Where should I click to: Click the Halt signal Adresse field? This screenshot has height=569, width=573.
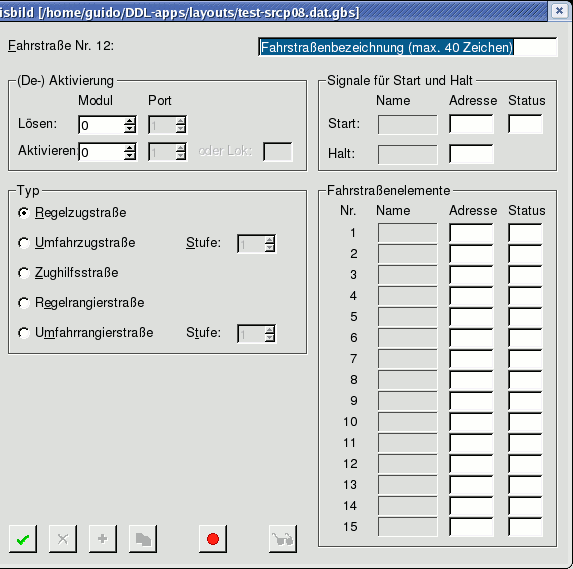pos(471,154)
